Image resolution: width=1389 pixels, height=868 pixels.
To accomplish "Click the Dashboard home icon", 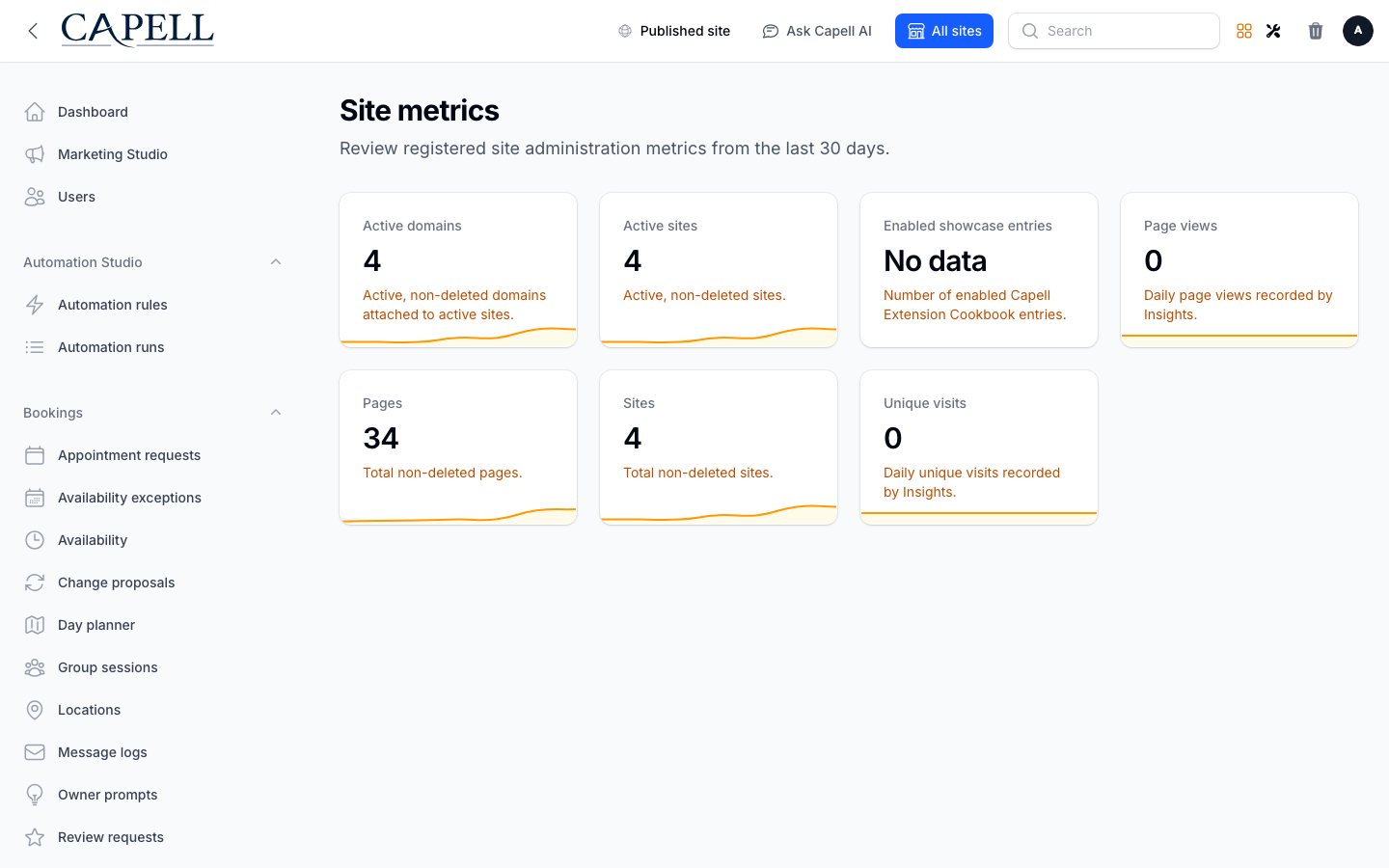I will pyautogui.click(x=35, y=112).
